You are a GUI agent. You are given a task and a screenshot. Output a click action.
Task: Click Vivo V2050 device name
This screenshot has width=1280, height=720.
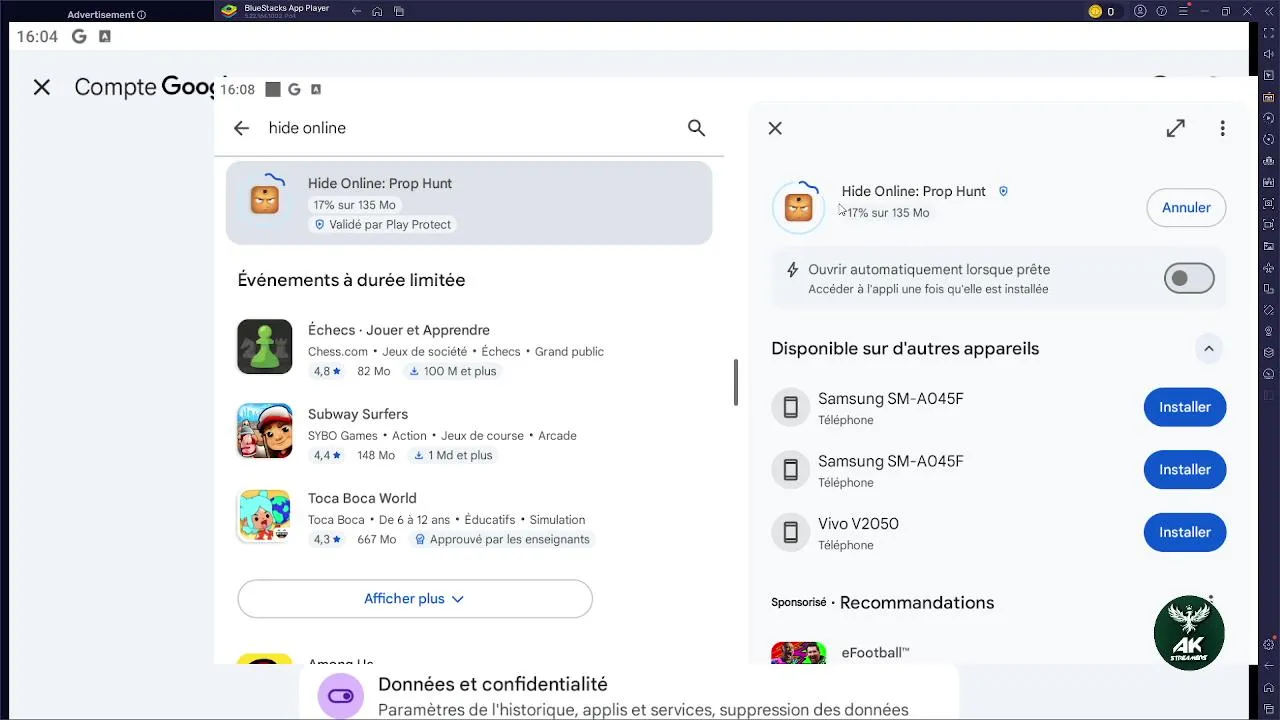[x=858, y=524]
